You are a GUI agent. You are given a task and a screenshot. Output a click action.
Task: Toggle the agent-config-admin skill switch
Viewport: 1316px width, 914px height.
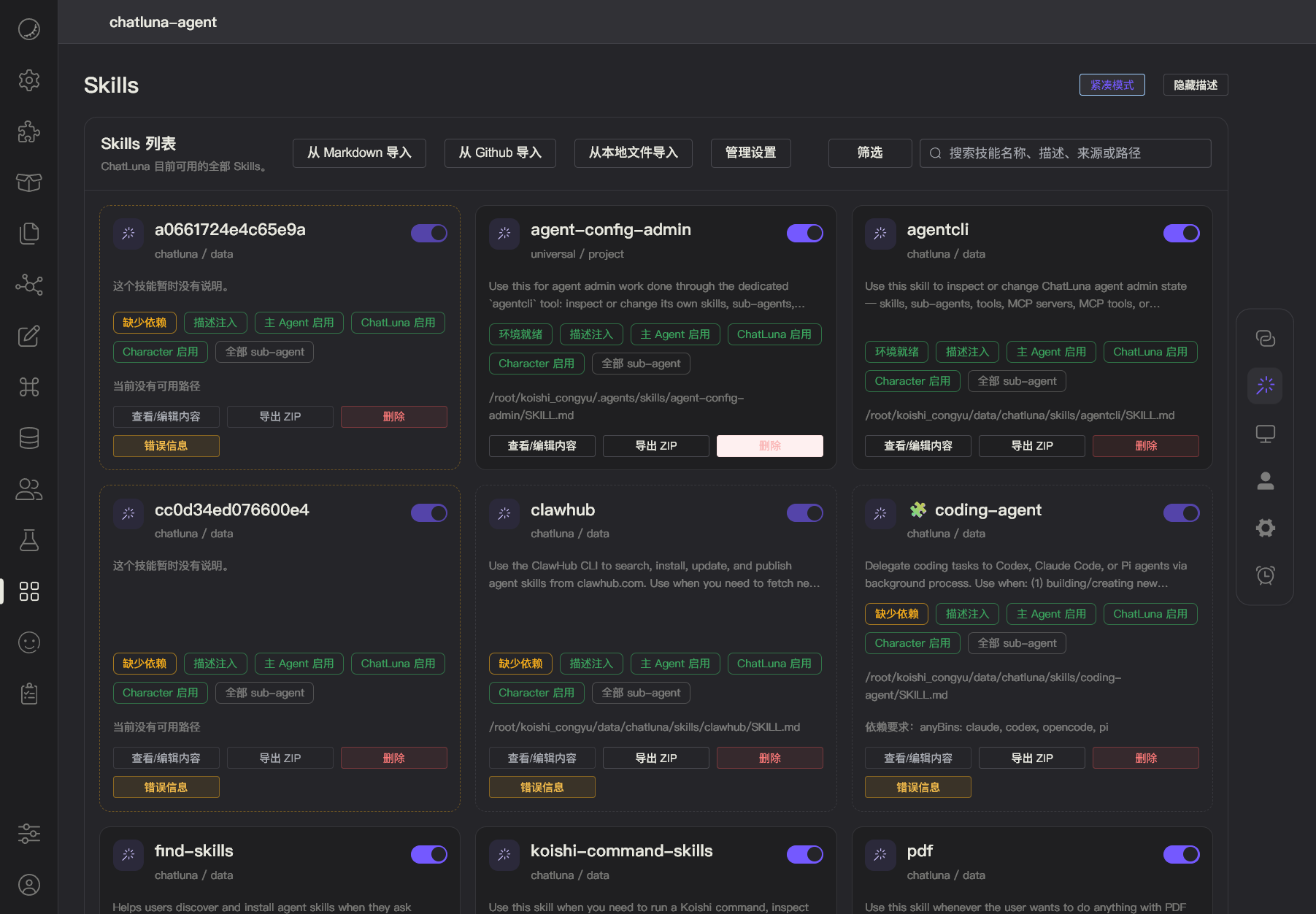coord(805,233)
